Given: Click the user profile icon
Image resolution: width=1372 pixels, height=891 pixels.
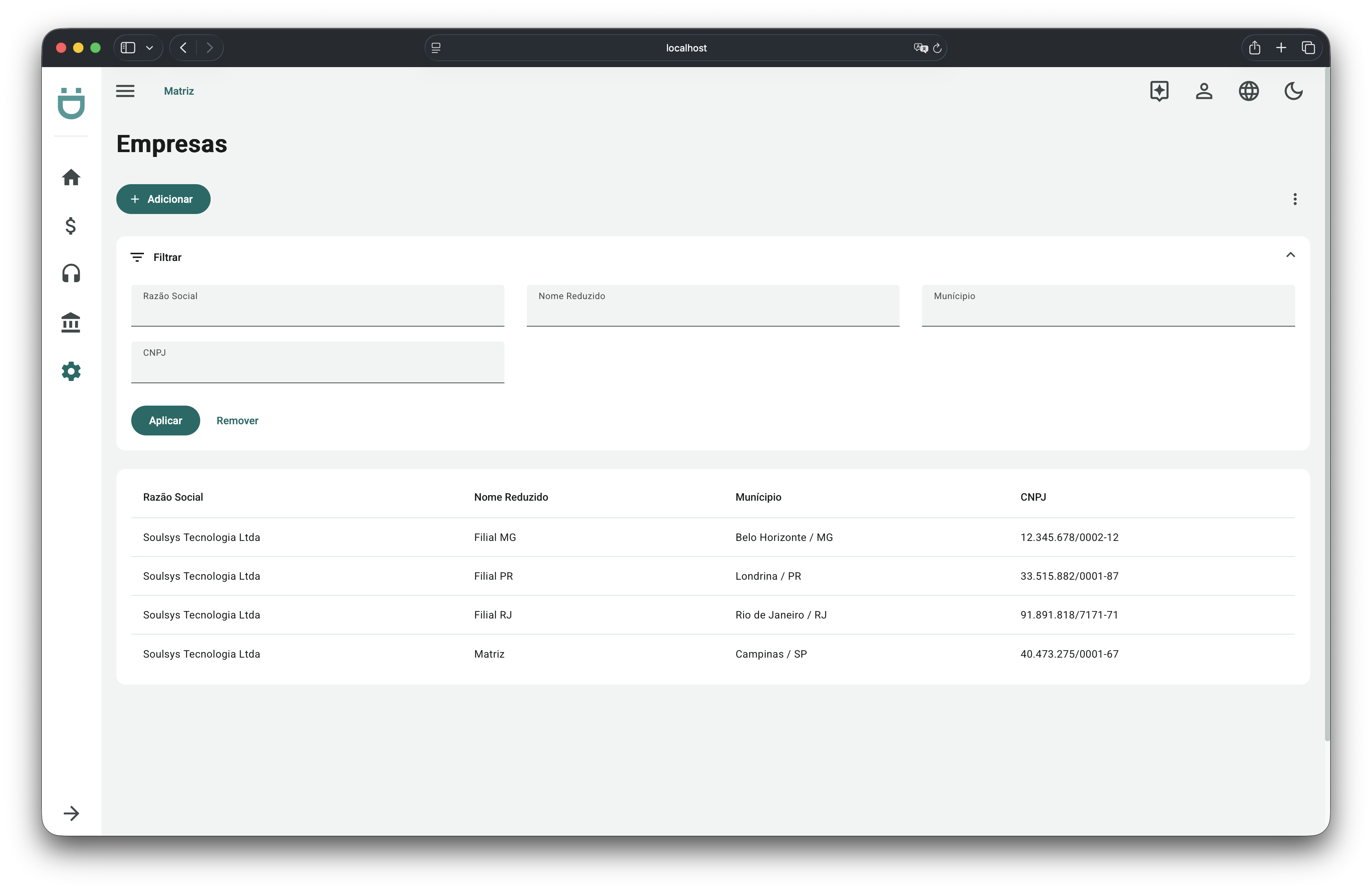Looking at the screenshot, I should (1204, 91).
